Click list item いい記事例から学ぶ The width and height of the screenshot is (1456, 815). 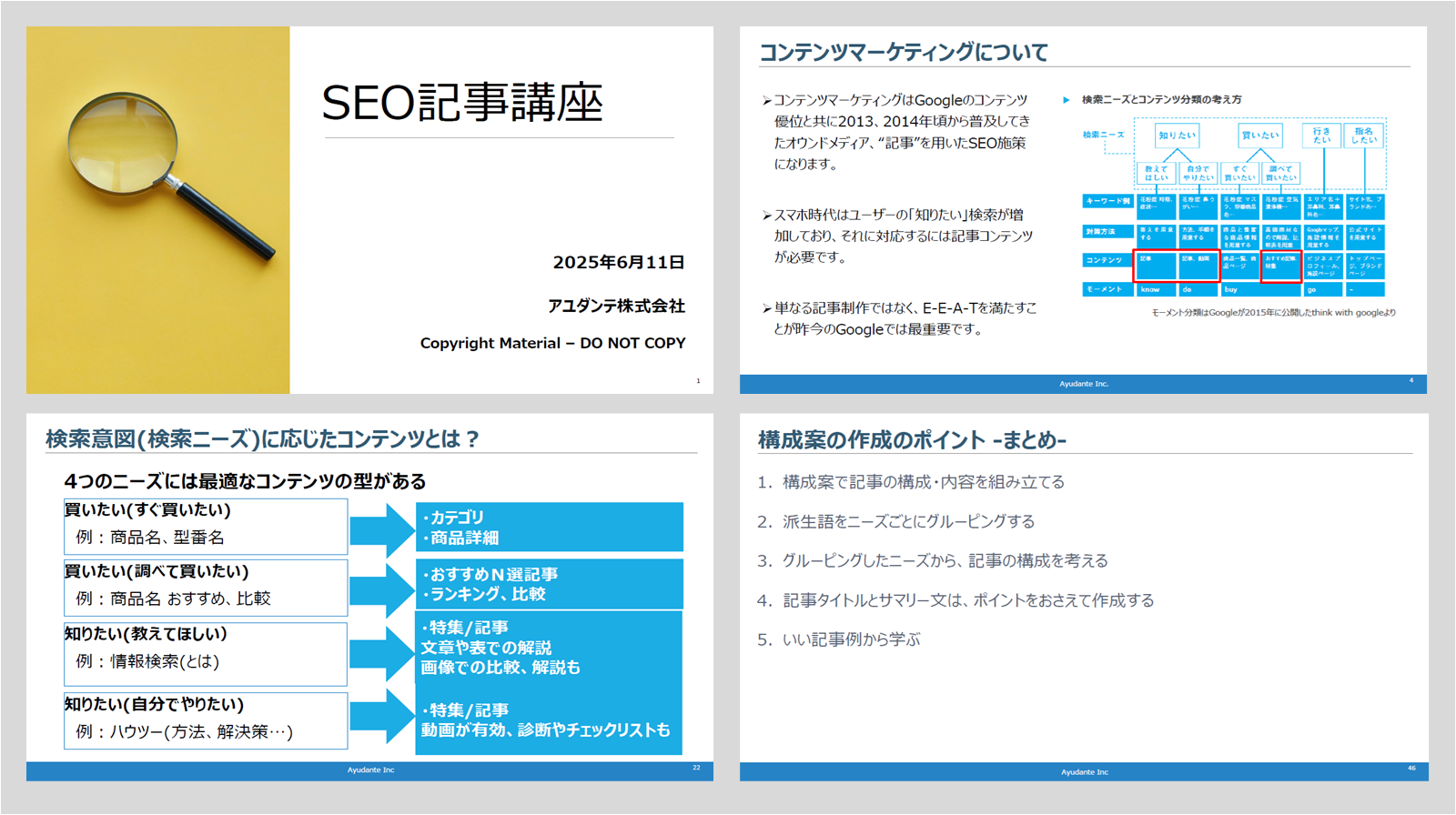point(850,639)
